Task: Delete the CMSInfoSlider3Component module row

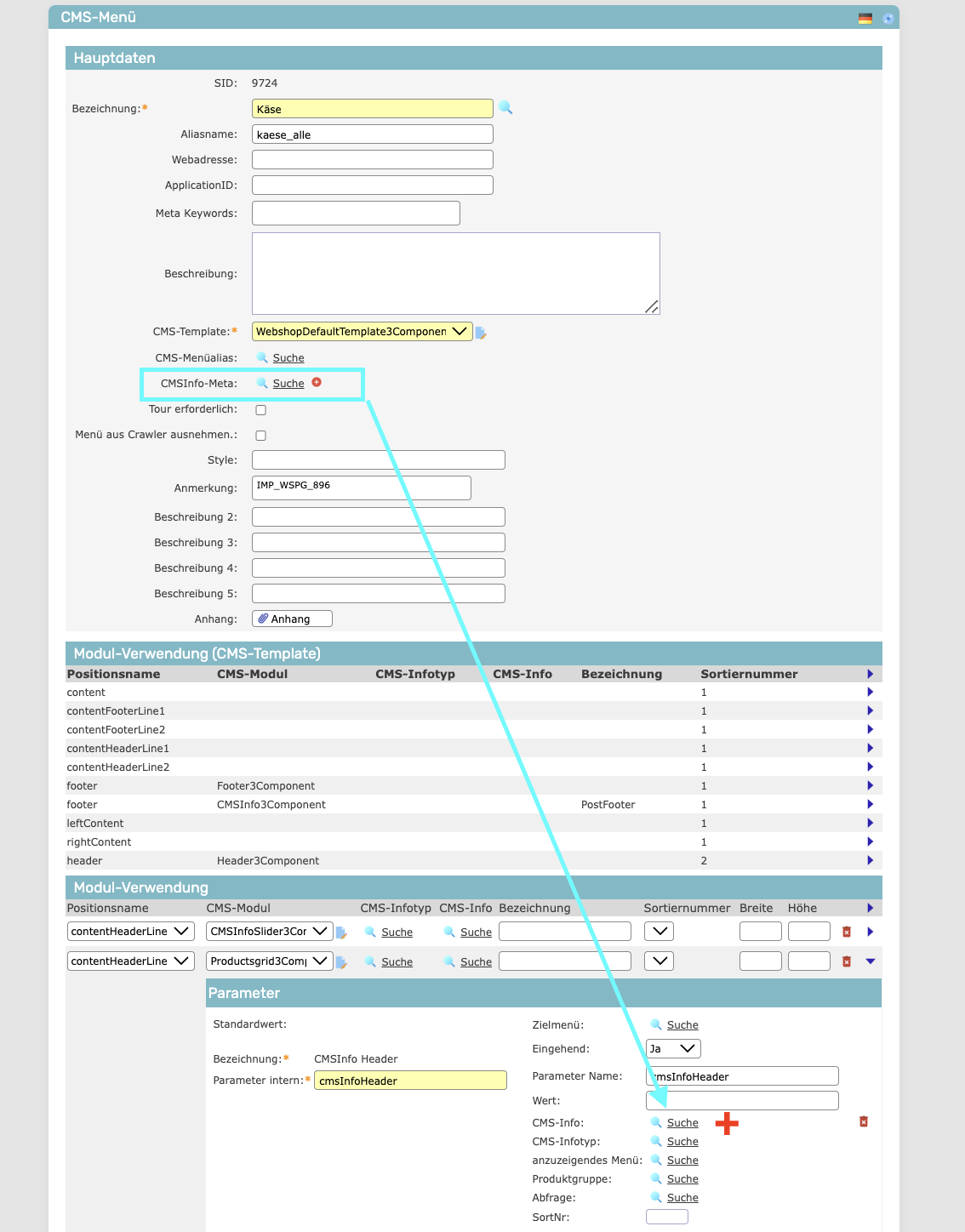Action: (x=846, y=932)
